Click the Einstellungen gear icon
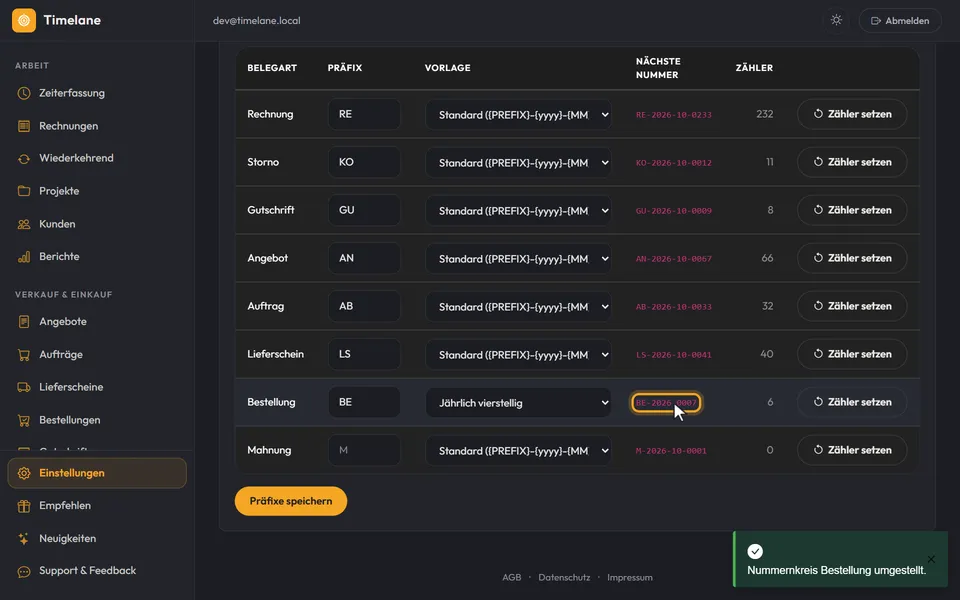The width and height of the screenshot is (960, 600). tap(24, 473)
